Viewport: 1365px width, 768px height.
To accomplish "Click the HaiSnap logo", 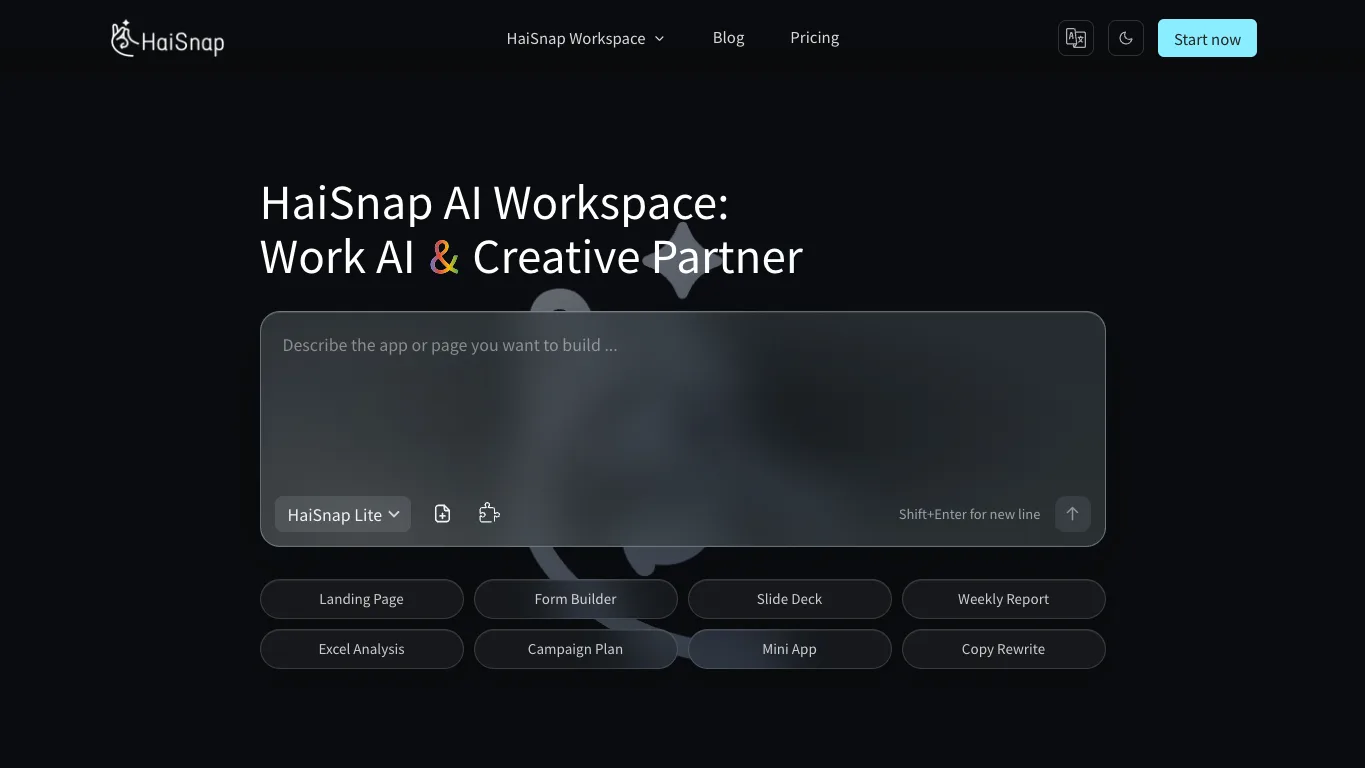I will point(167,39).
